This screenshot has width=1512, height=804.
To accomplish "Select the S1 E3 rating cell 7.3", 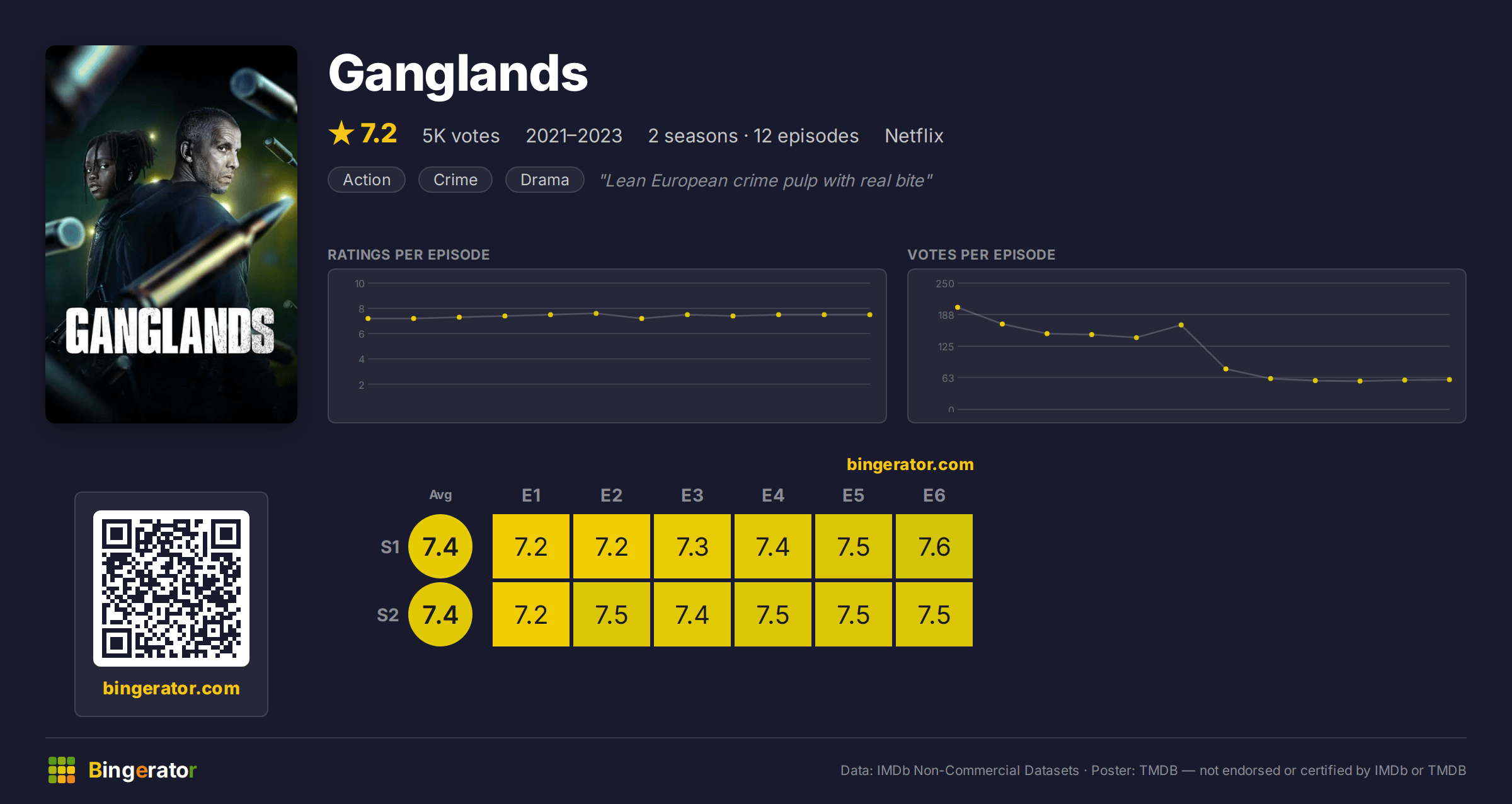I will coord(692,546).
